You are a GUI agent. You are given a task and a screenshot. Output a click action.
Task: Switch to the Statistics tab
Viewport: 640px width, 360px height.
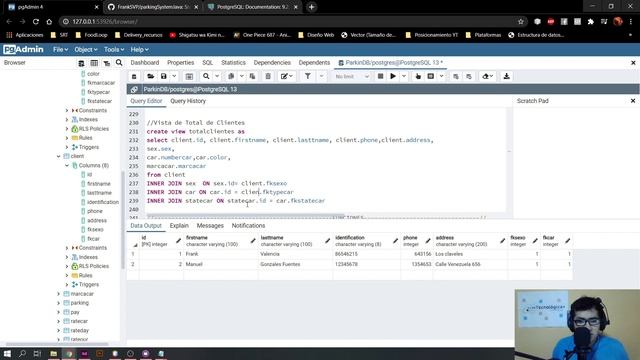click(233, 62)
